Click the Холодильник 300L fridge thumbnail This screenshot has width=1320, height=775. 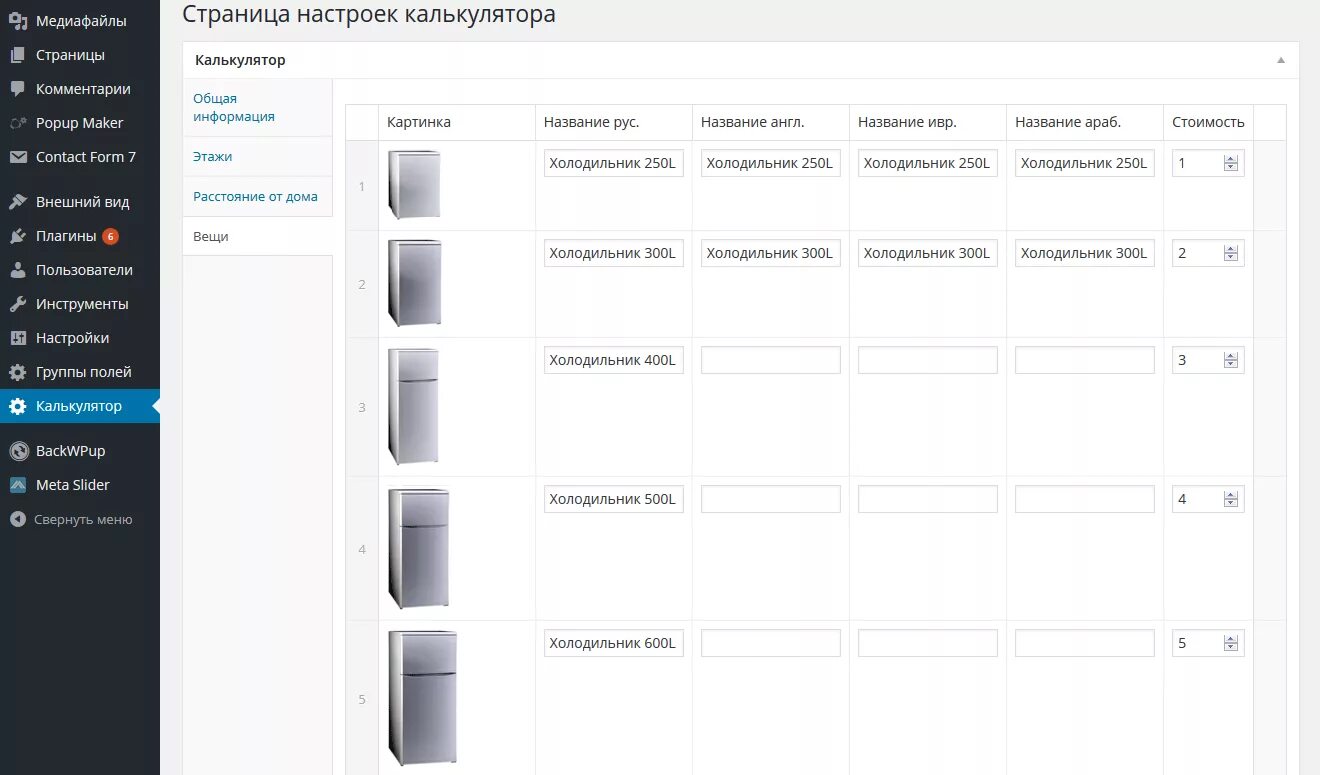pyautogui.click(x=415, y=283)
